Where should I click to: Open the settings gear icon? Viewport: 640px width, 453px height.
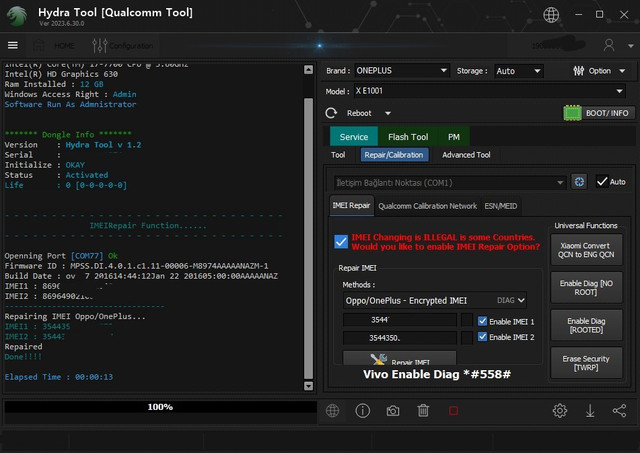tap(560, 411)
